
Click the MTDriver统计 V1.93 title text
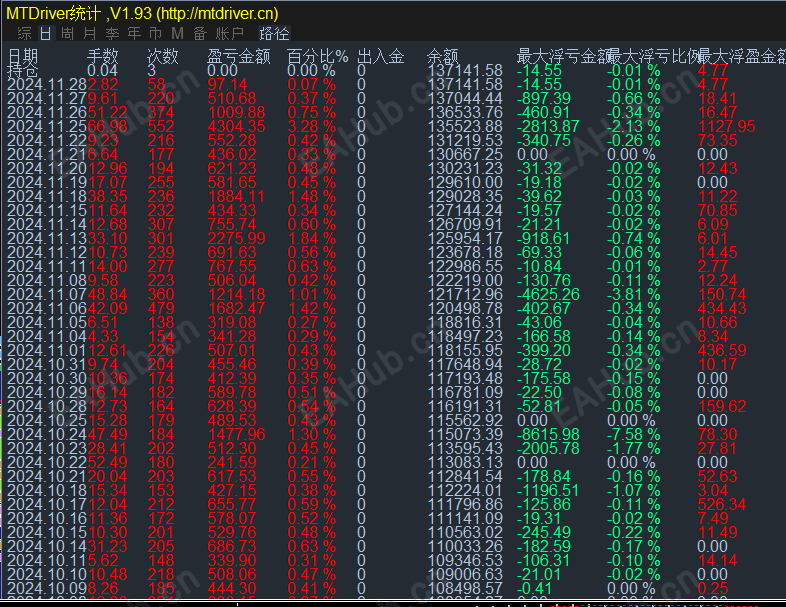pyautogui.click(x=142, y=13)
